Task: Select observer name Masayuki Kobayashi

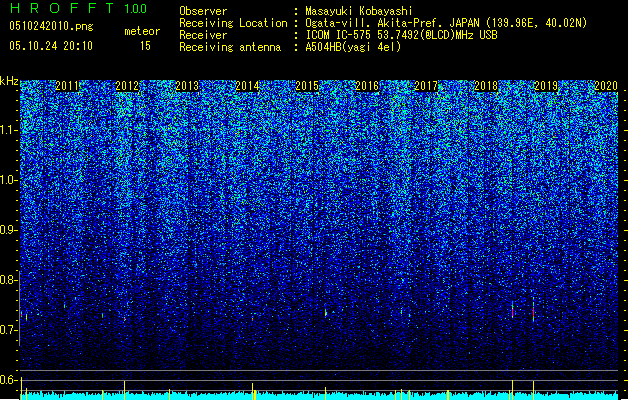Action: (x=359, y=11)
